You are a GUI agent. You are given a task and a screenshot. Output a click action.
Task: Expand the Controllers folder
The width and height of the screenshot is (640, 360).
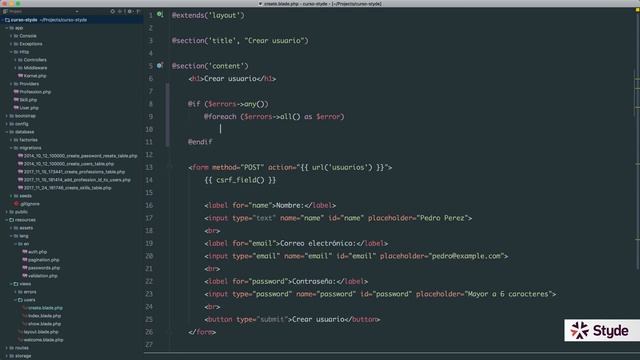click(x=16, y=60)
